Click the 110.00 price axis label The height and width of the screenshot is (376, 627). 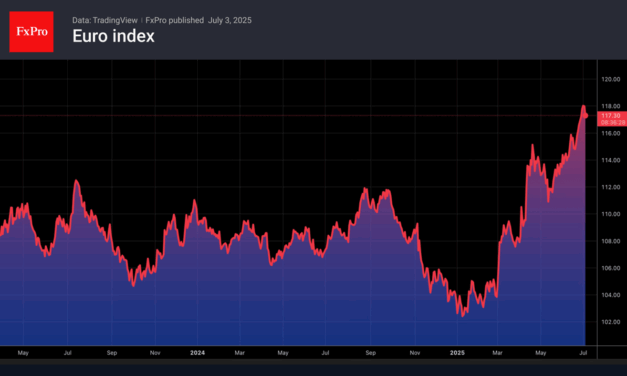pyautogui.click(x=611, y=214)
